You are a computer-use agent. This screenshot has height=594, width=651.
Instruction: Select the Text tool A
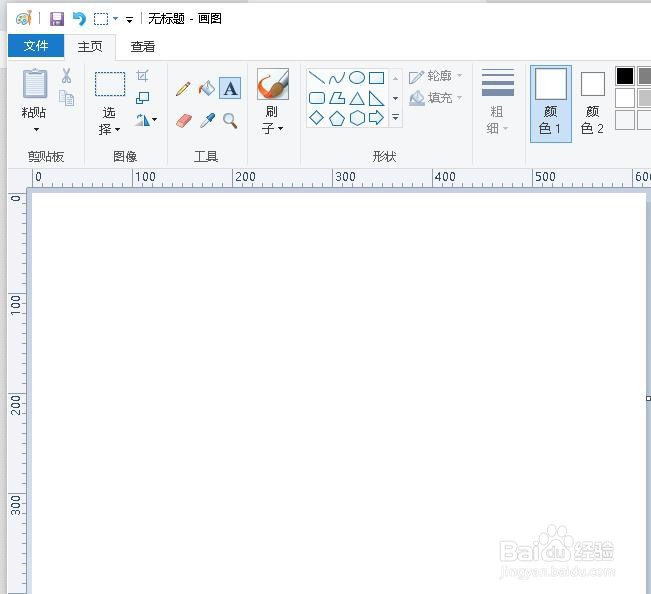tap(230, 88)
